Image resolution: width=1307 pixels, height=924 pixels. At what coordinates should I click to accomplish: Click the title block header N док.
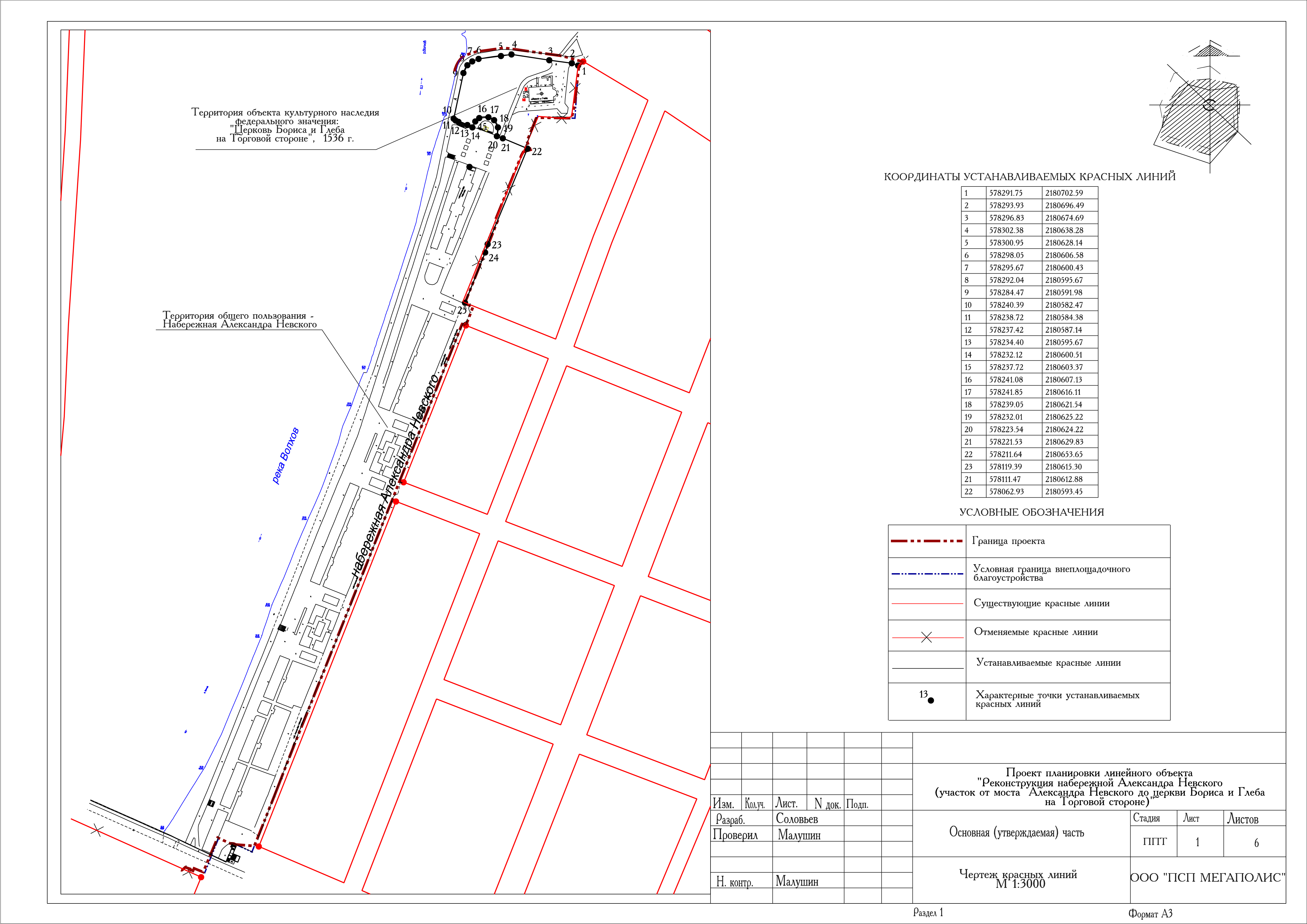pyautogui.click(x=827, y=804)
